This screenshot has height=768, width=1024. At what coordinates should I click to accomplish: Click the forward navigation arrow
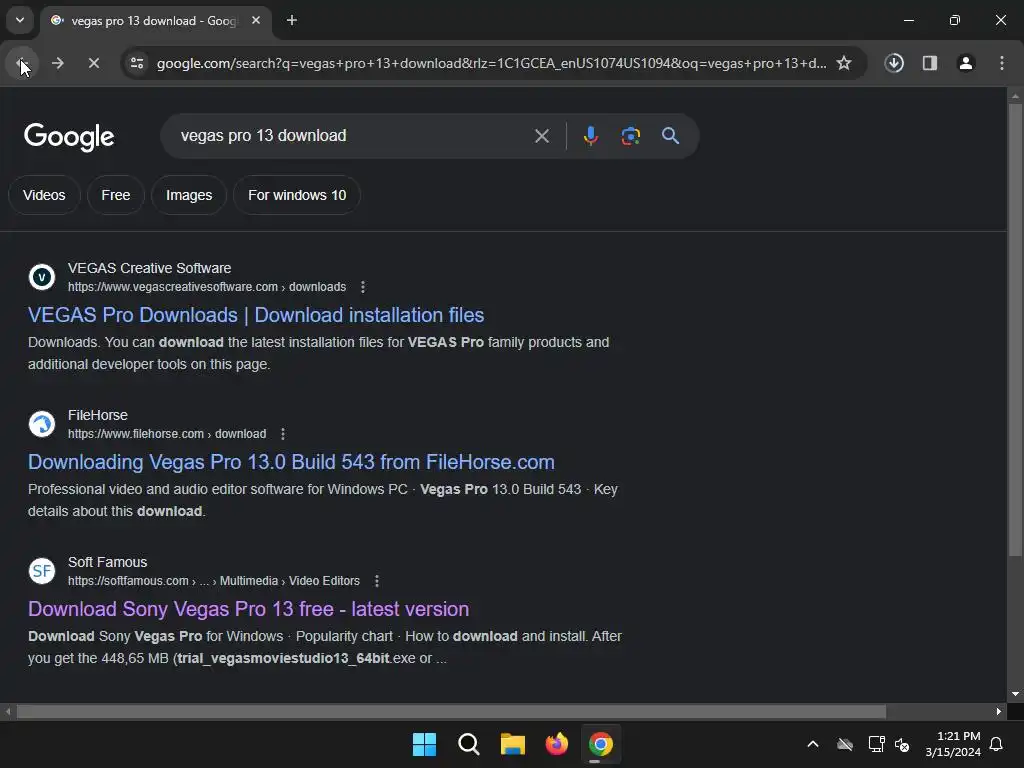pyautogui.click(x=58, y=63)
